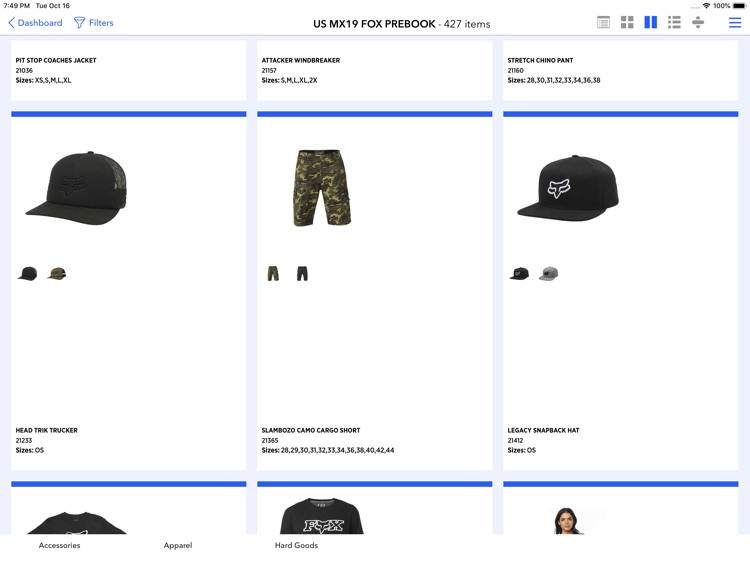The height and width of the screenshot is (562, 750).
Task: Open the hamburger menu
Action: click(735, 22)
